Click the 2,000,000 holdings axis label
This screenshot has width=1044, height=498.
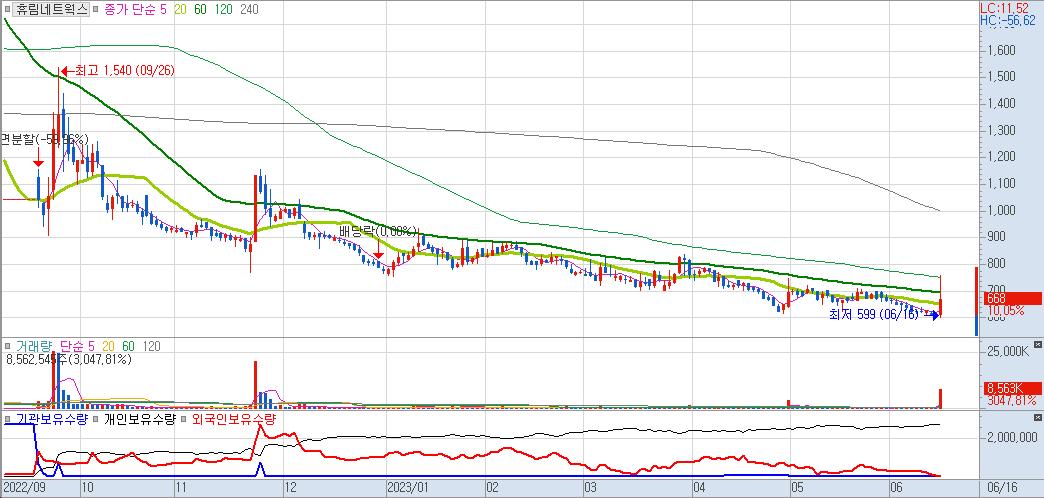coord(1011,437)
